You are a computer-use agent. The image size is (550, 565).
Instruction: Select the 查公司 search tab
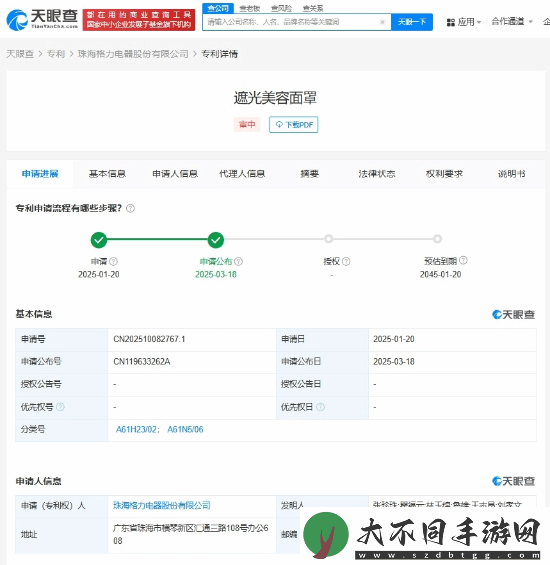click(x=218, y=8)
